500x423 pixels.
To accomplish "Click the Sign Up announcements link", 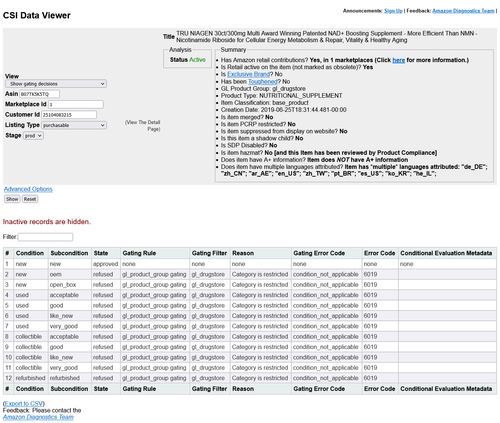I will [x=393, y=11].
